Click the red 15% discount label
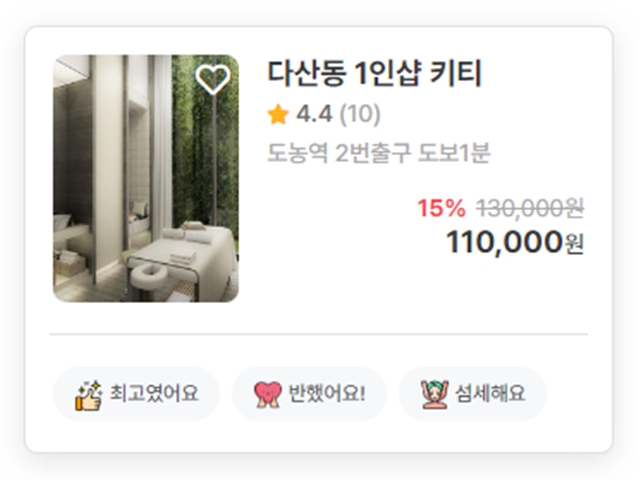Image resolution: width=640 pixels, height=480 pixels. coord(441,208)
